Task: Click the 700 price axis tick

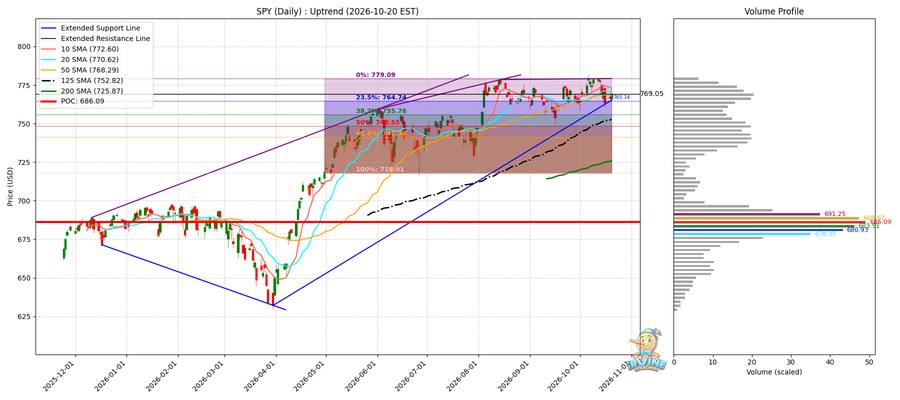Action: 26,201
